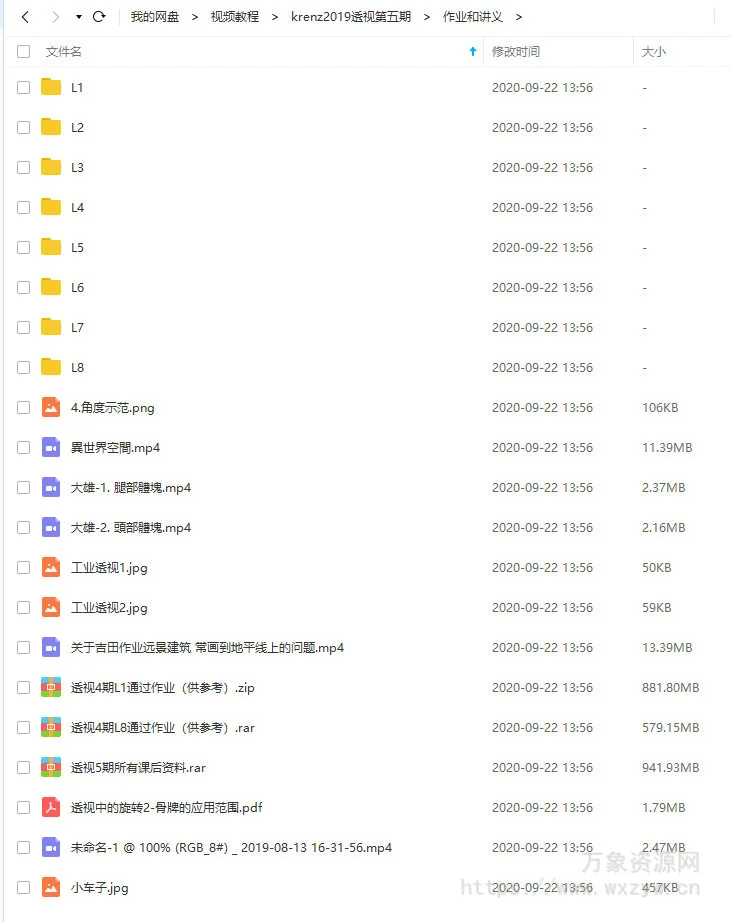This screenshot has height=922, width=731.
Task: Open the 4.角度示范.png image icon
Action: 51,407
